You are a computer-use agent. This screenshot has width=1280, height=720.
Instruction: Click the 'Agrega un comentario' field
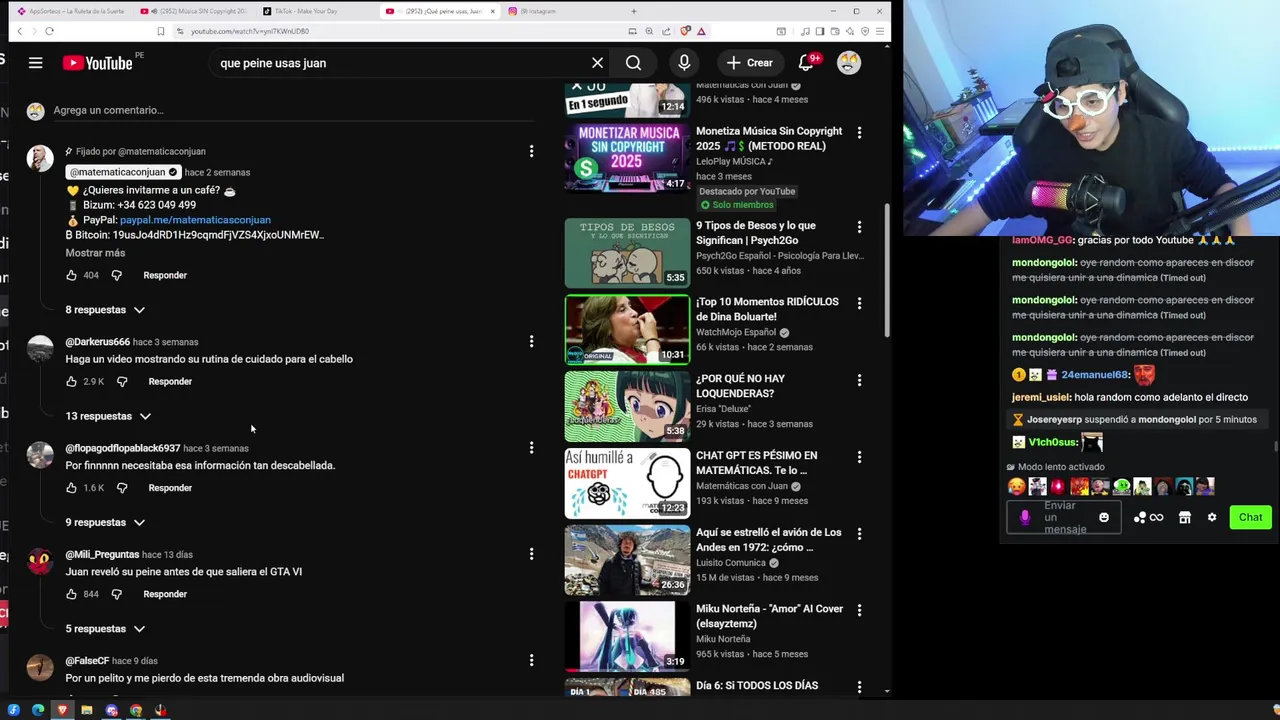(293, 110)
